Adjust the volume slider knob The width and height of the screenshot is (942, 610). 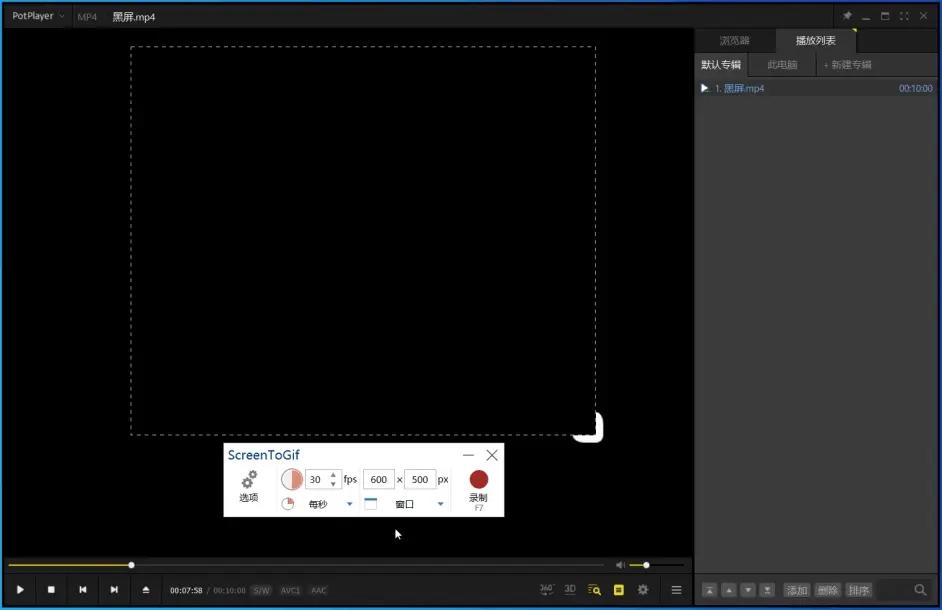(646, 565)
